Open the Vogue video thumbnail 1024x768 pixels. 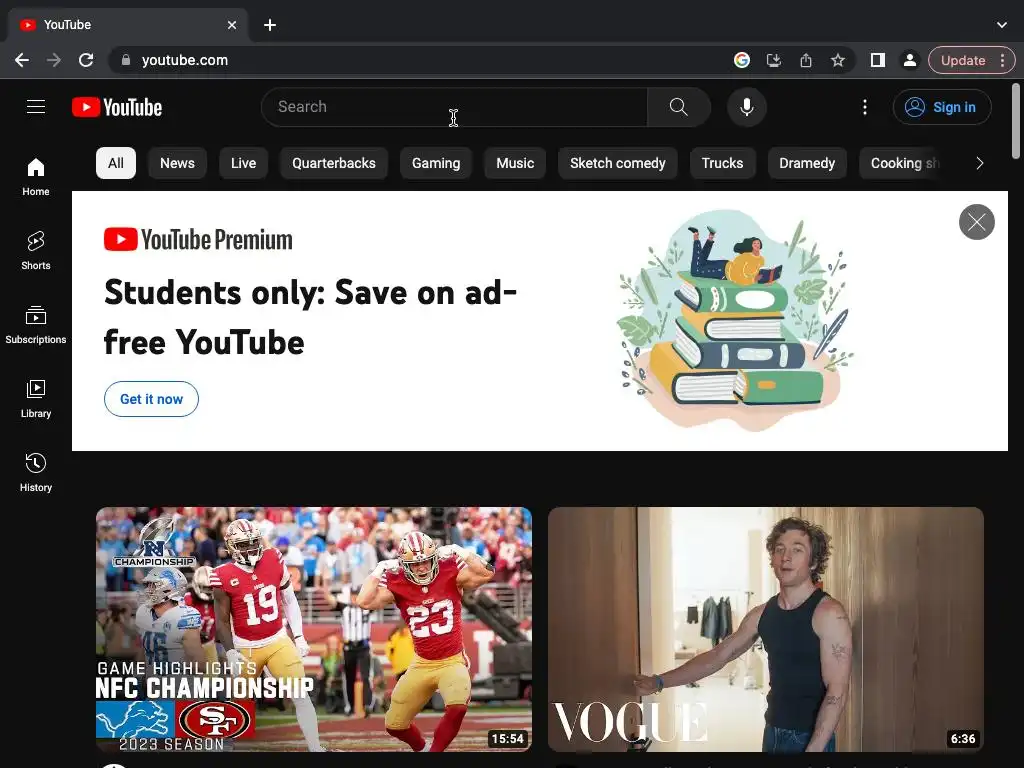point(766,630)
